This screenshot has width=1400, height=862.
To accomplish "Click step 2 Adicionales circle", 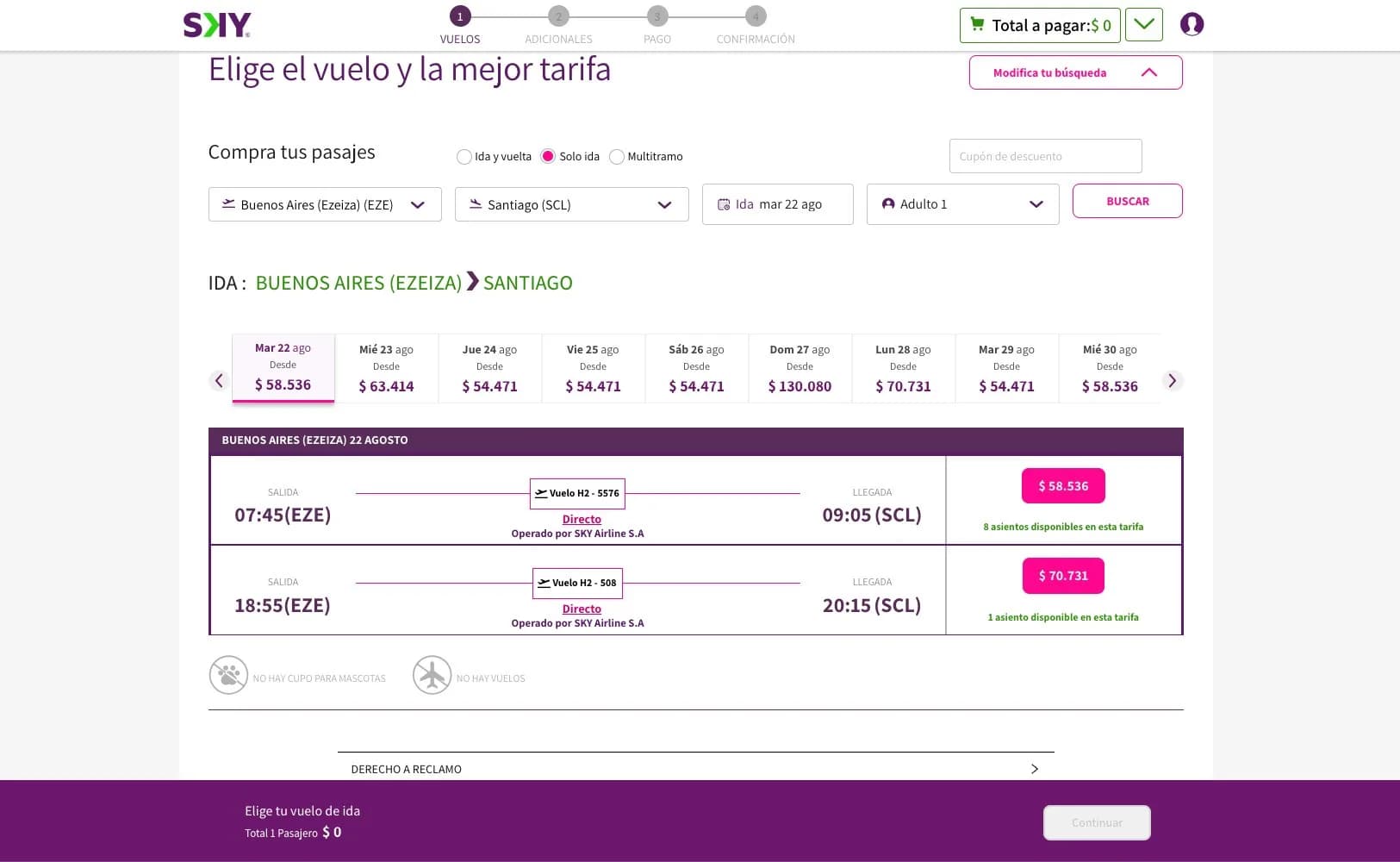I will tap(558, 16).
